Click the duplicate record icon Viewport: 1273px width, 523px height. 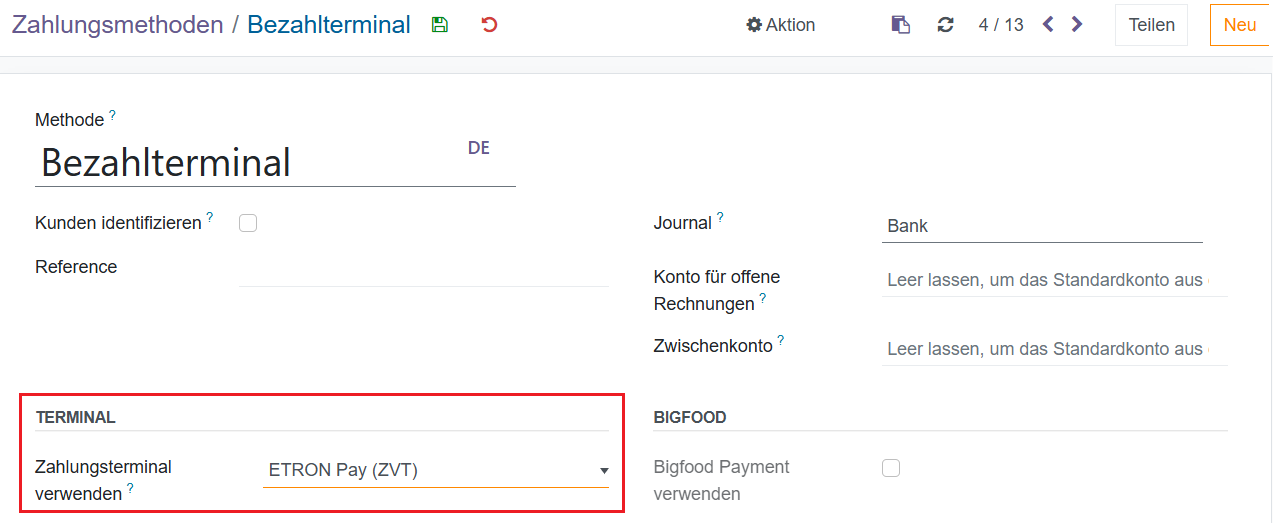point(901,25)
